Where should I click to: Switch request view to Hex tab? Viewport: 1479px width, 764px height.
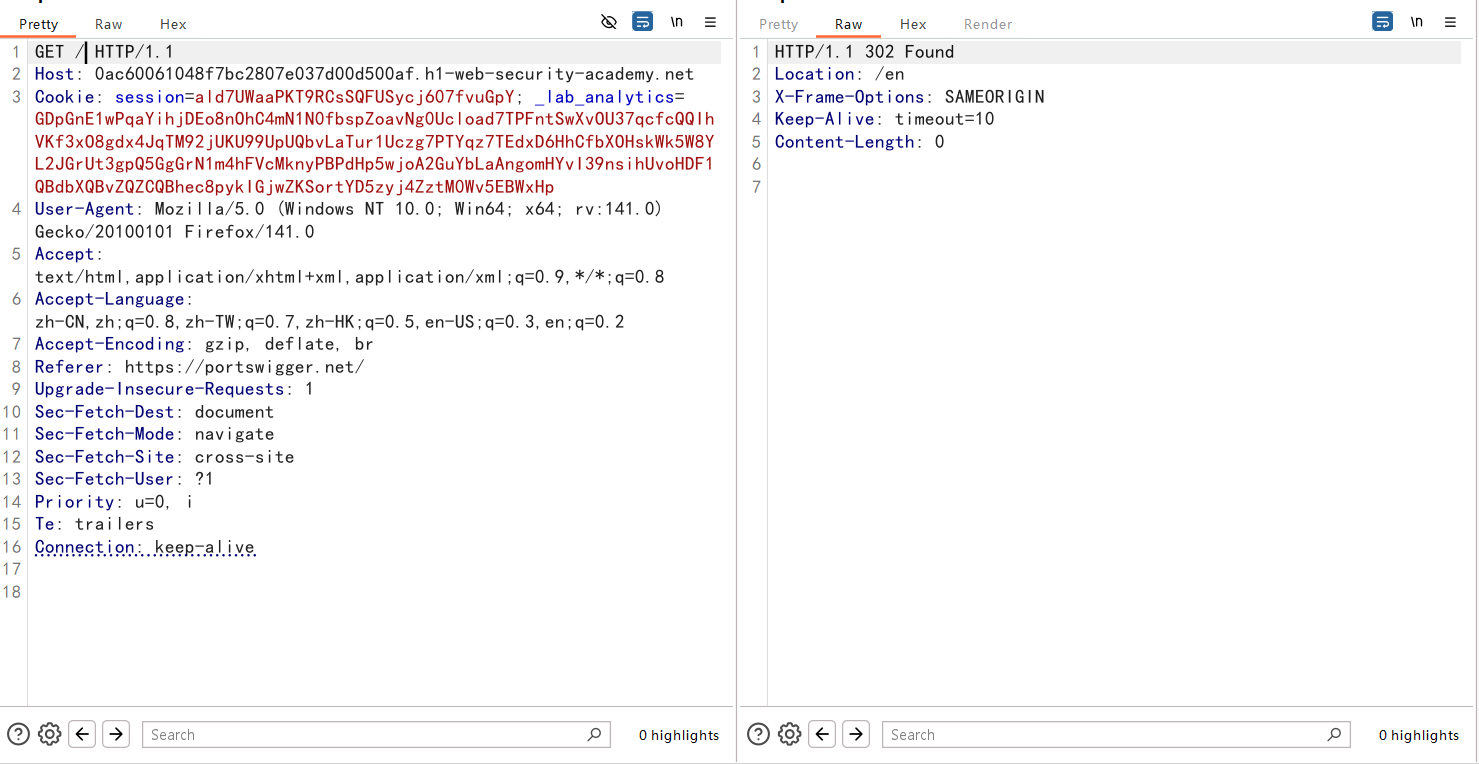tap(173, 24)
